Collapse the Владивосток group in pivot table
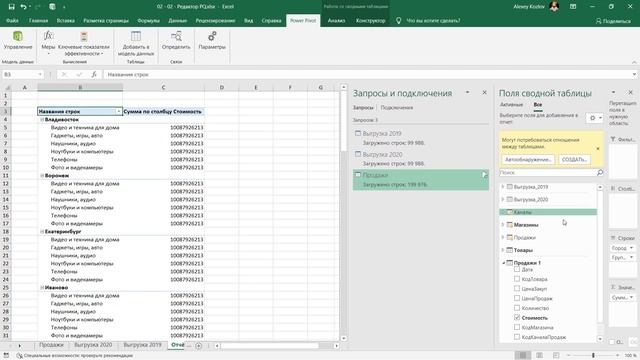Viewport: 640px width, 360px height. point(42,120)
